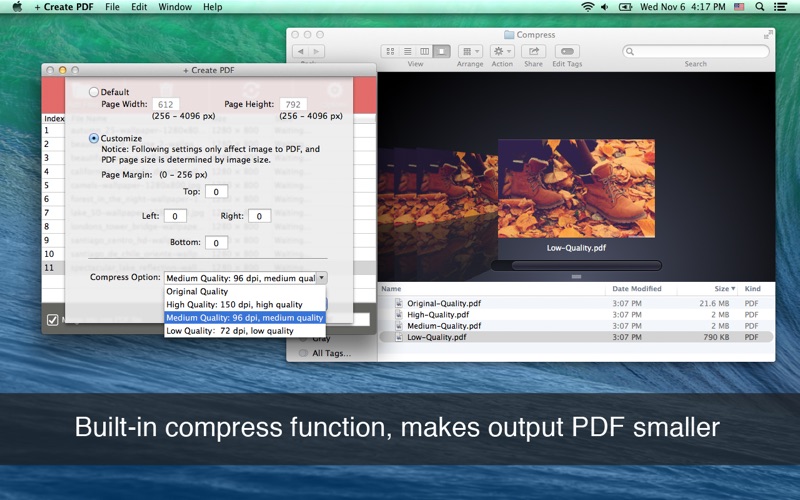
Task: Click the Finder Search field
Action: [696, 51]
